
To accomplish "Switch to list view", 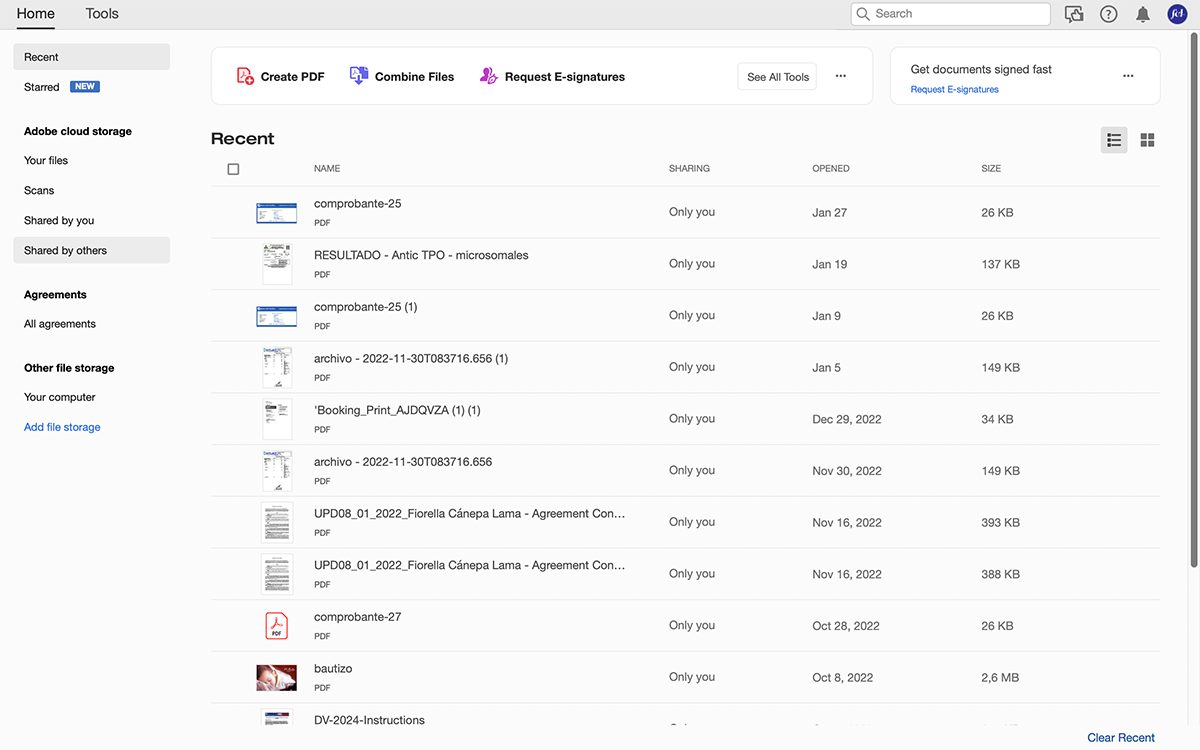I will click(x=1114, y=140).
